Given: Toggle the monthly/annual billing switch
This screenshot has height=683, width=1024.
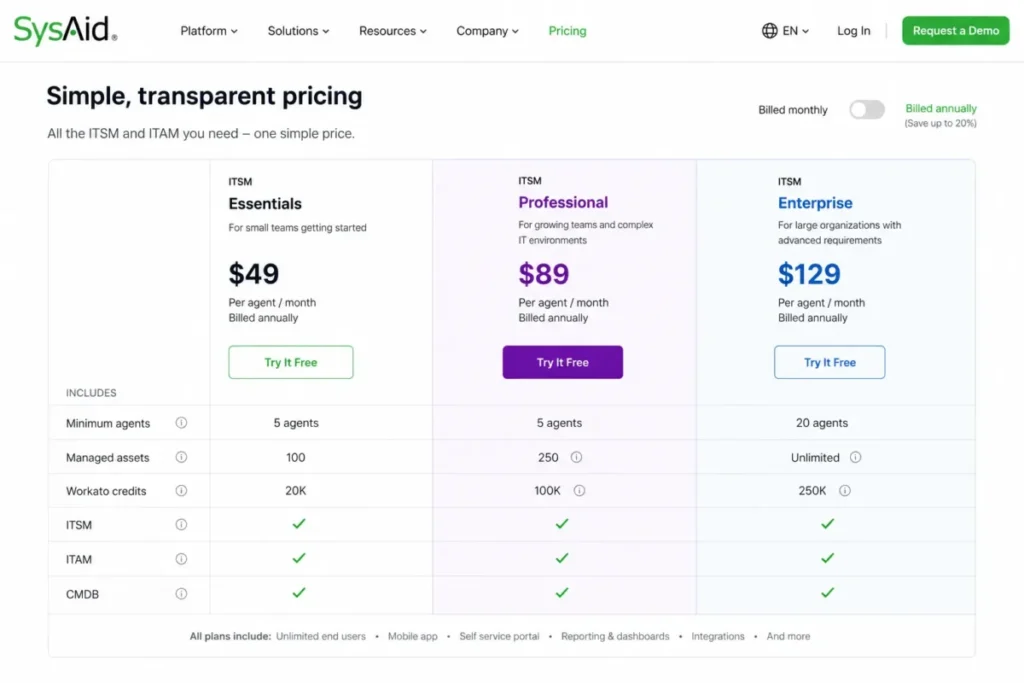Looking at the screenshot, I should (x=867, y=110).
